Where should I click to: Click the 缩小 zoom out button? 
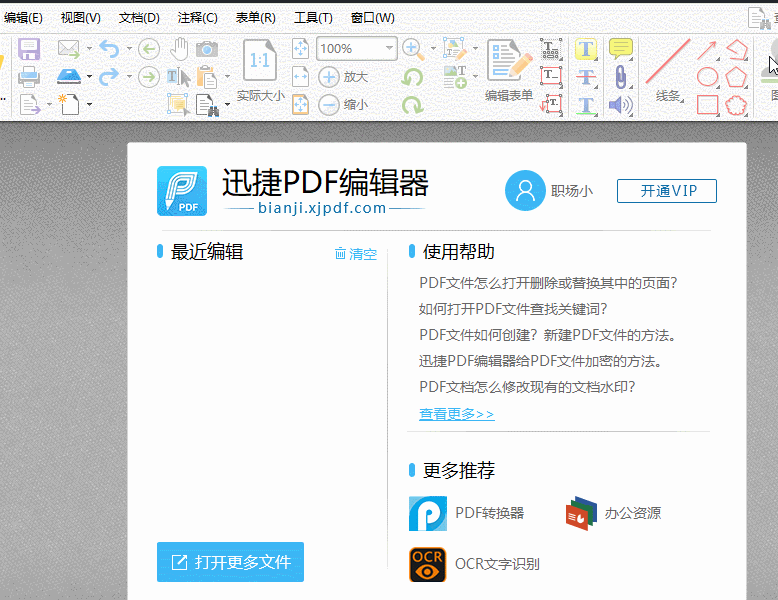pyautogui.click(x=343, y=105)
